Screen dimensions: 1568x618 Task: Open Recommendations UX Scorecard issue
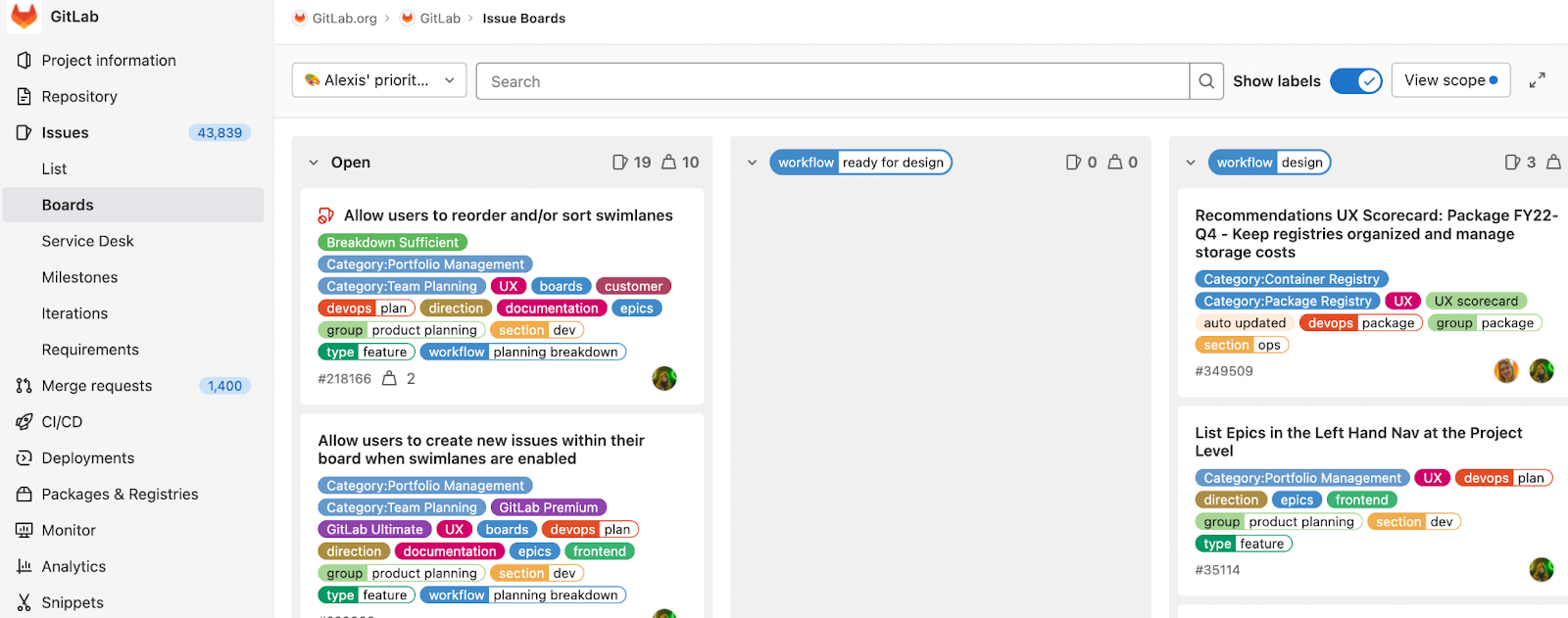coord(1376,233)
